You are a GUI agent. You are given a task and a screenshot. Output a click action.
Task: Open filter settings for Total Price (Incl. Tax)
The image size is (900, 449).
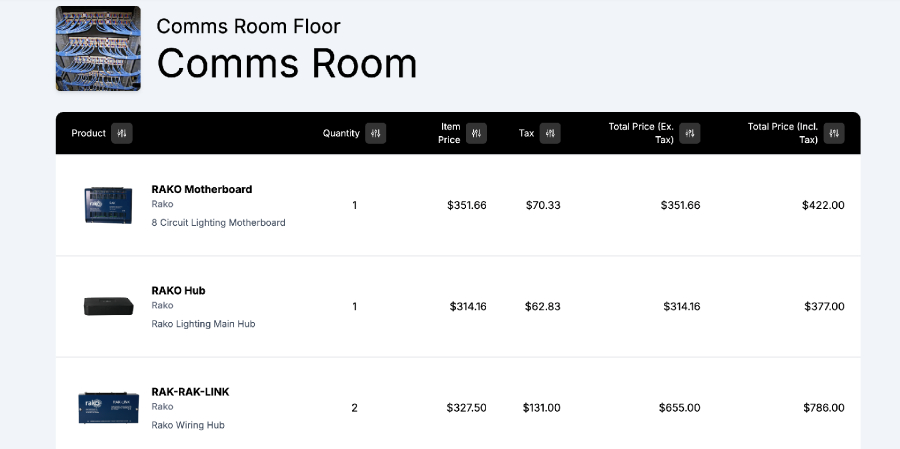pyautogui.click(x=834, y=133)
